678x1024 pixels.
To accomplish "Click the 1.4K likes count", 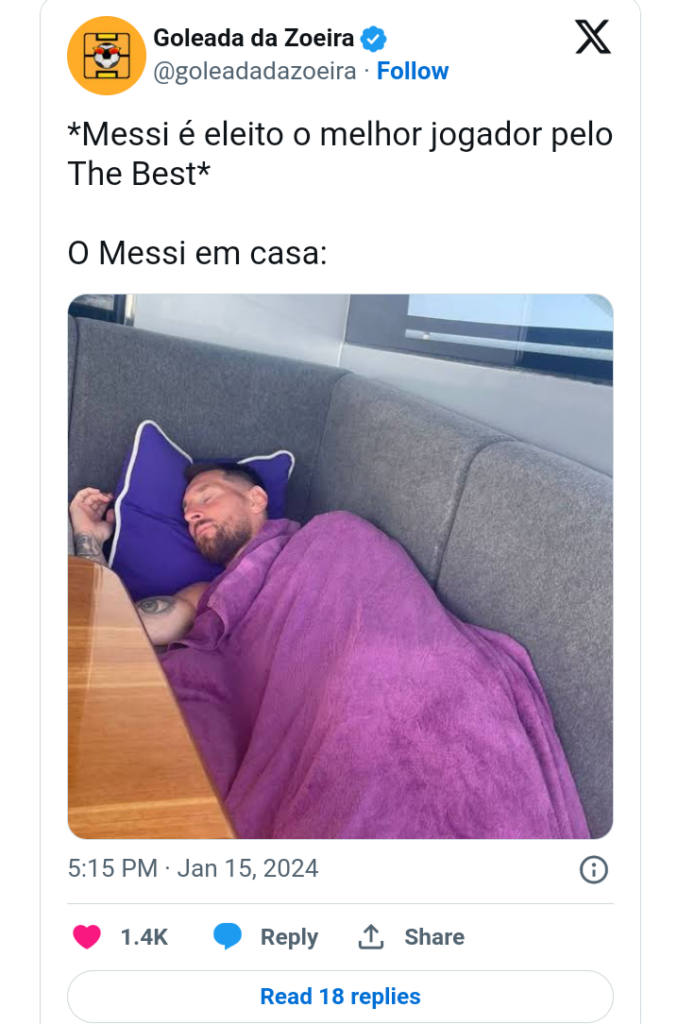I will [x=144, y=936].
